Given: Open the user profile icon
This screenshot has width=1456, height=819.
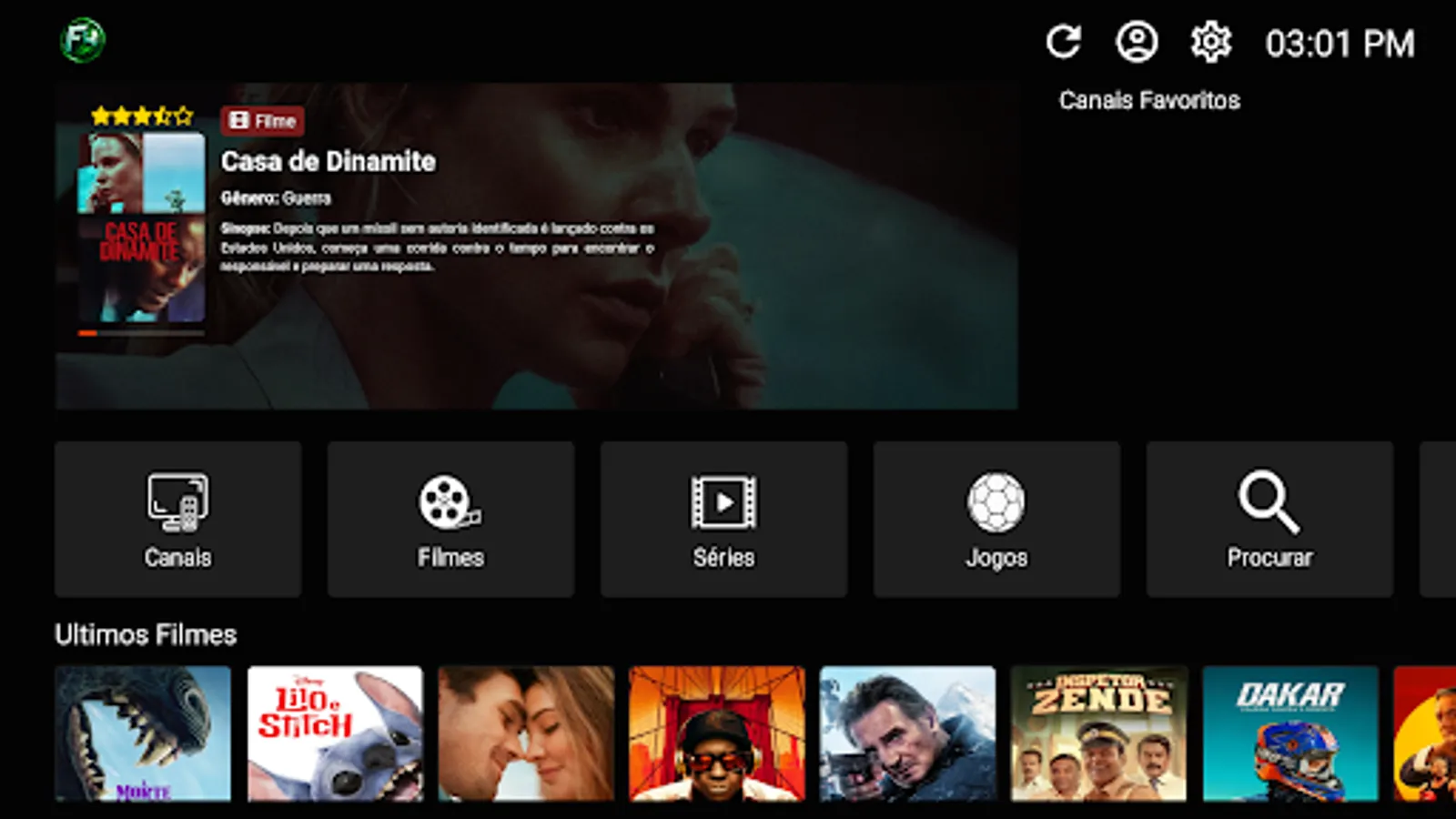Looking at the screenshot, I should 1137,41.
